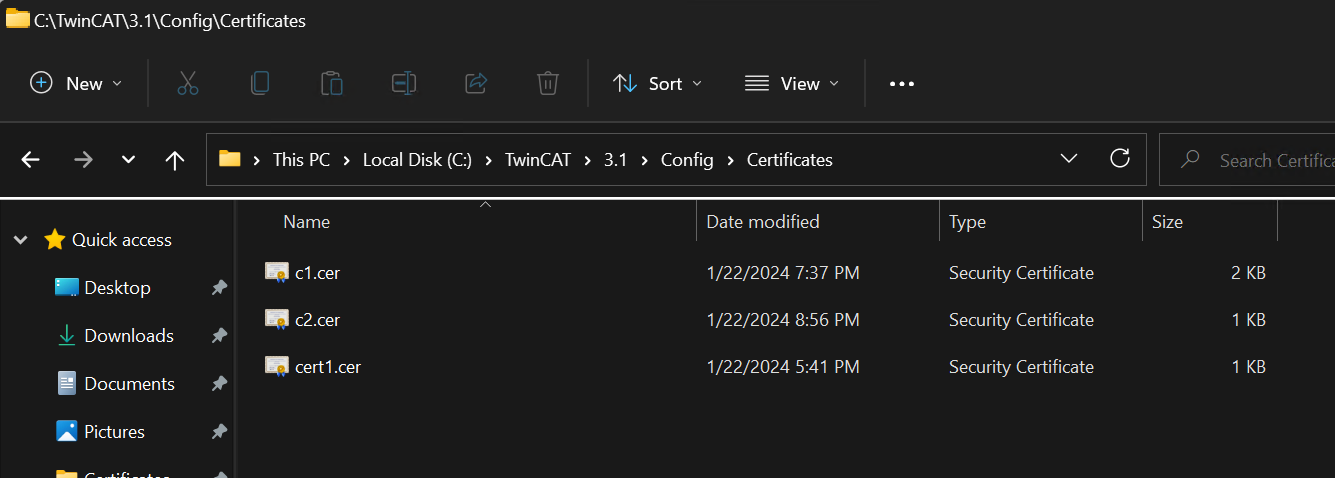Go back with the Back arrow
The image size is (1335, 478).
tap(31, 160)
